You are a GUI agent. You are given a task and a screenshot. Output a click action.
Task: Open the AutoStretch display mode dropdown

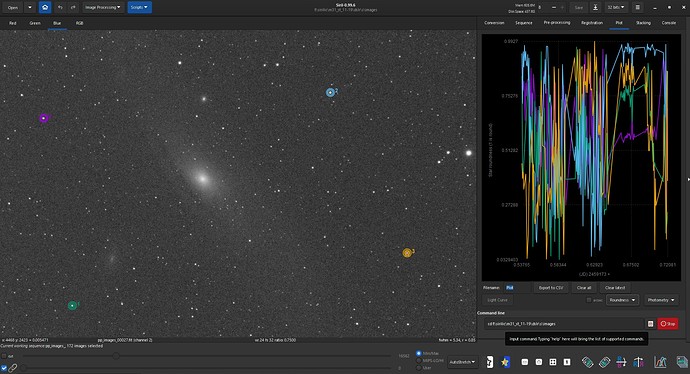tap(462, 362)
